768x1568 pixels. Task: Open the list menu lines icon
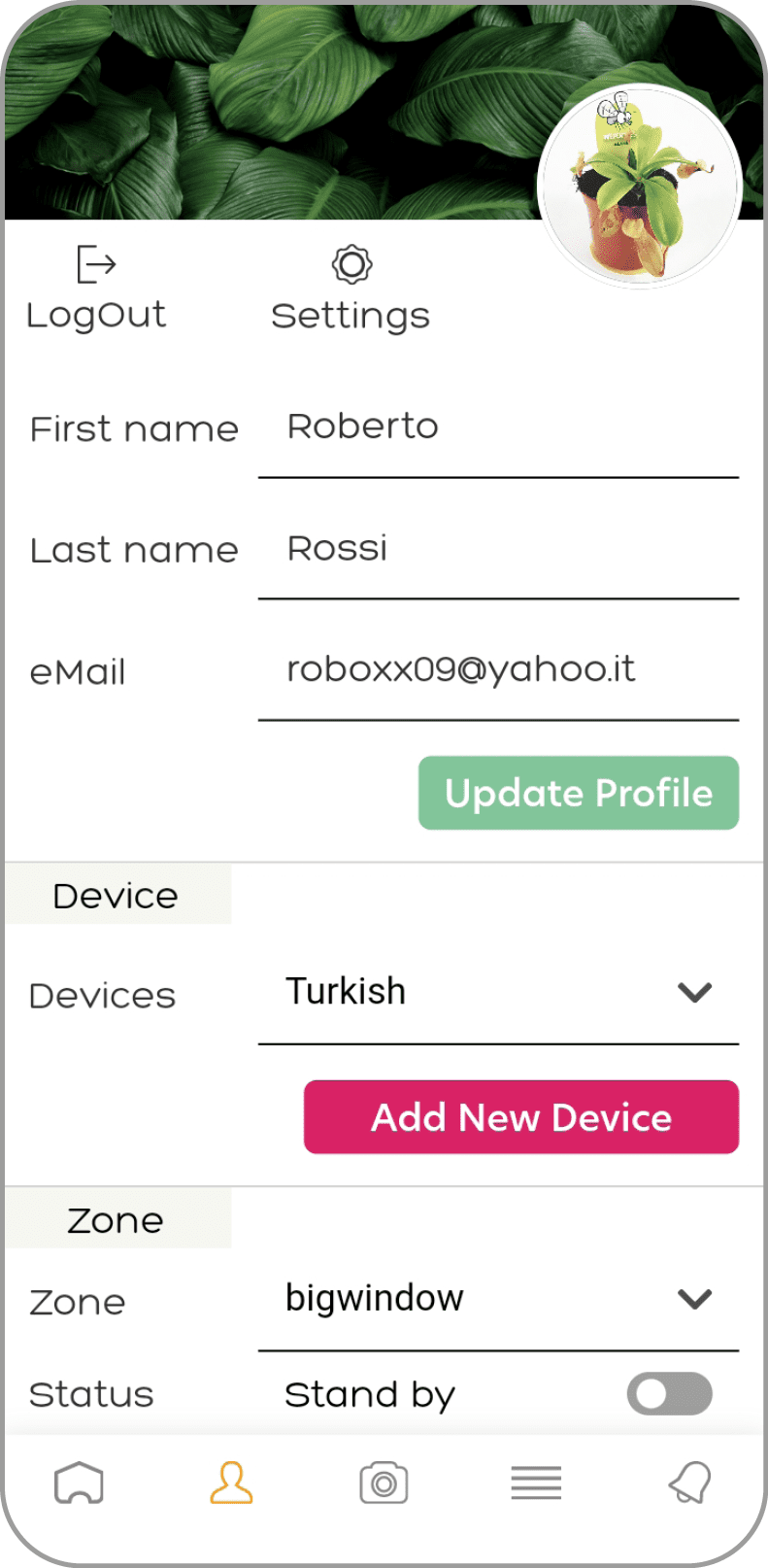(x=536, y=1483)
